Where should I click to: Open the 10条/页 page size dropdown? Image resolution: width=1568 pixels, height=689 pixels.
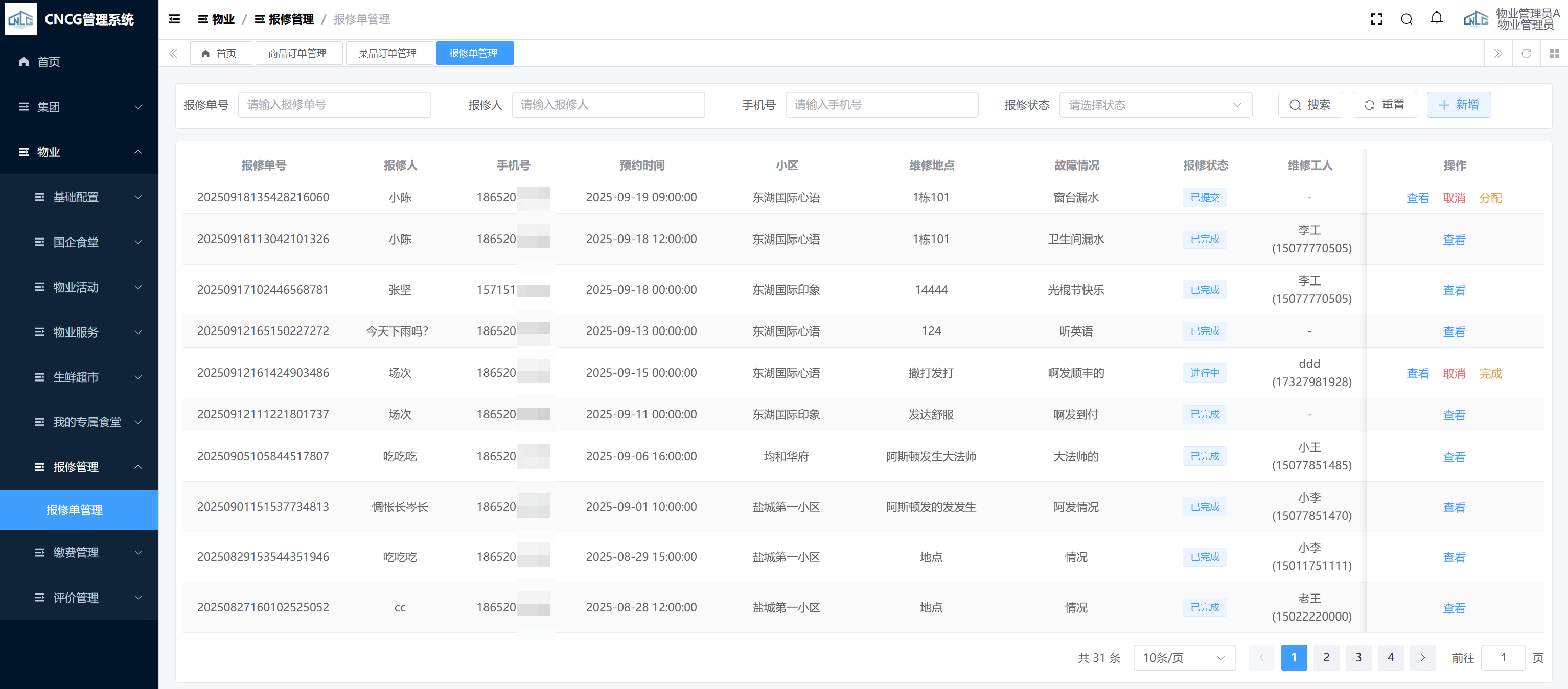click(1183, 657)
